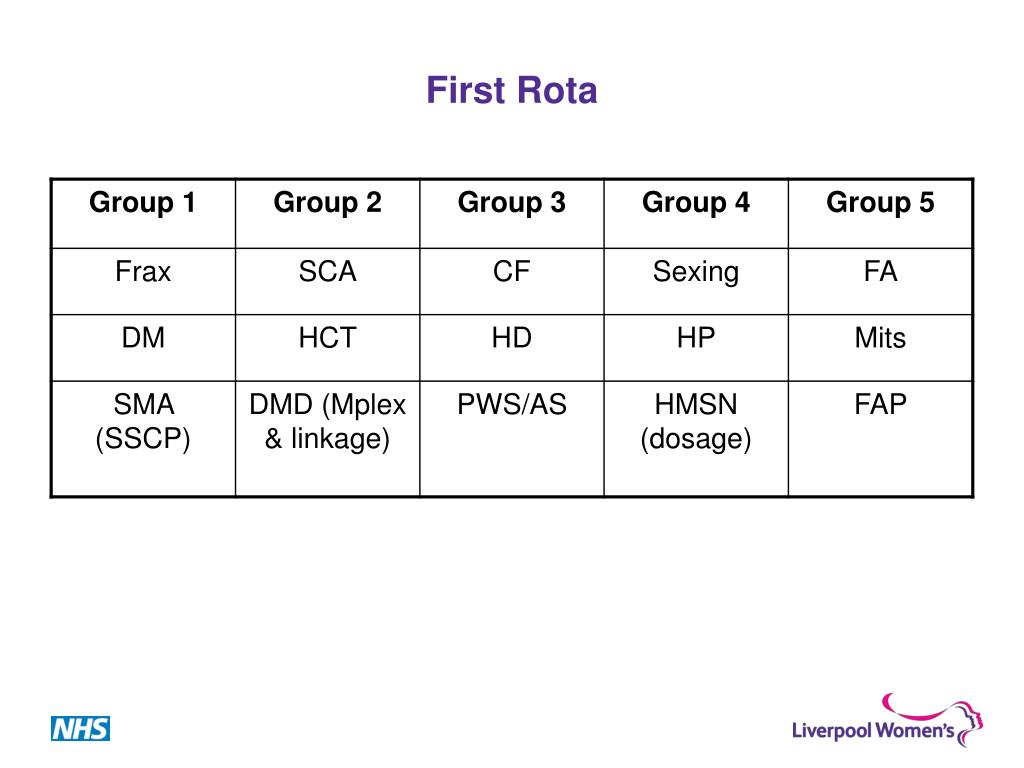This screenshot has width=1024, height=768.
Task: Click the Group 5 header cell
Action: tap(880, 214)
